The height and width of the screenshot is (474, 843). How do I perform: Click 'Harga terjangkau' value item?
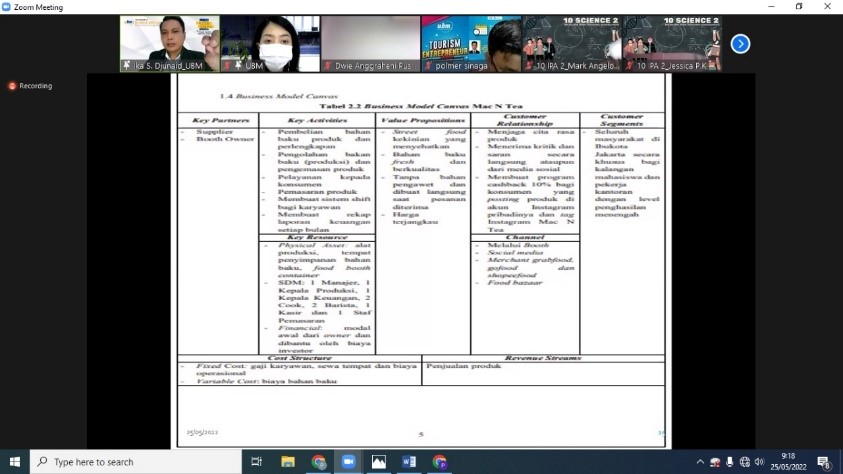pyautogui.click(x=415, y=218)
